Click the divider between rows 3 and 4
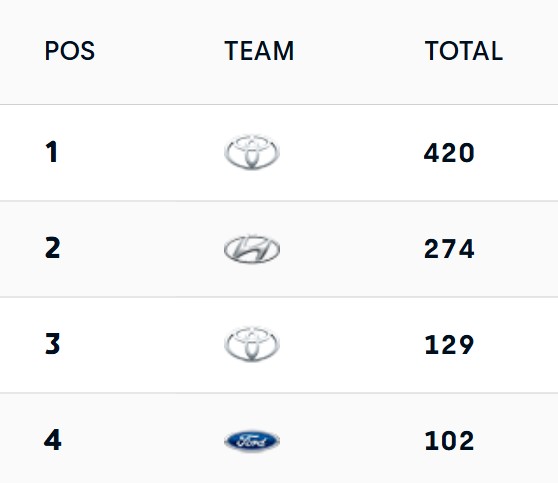This screenshot has width=558, height=483. pos(279,393)
